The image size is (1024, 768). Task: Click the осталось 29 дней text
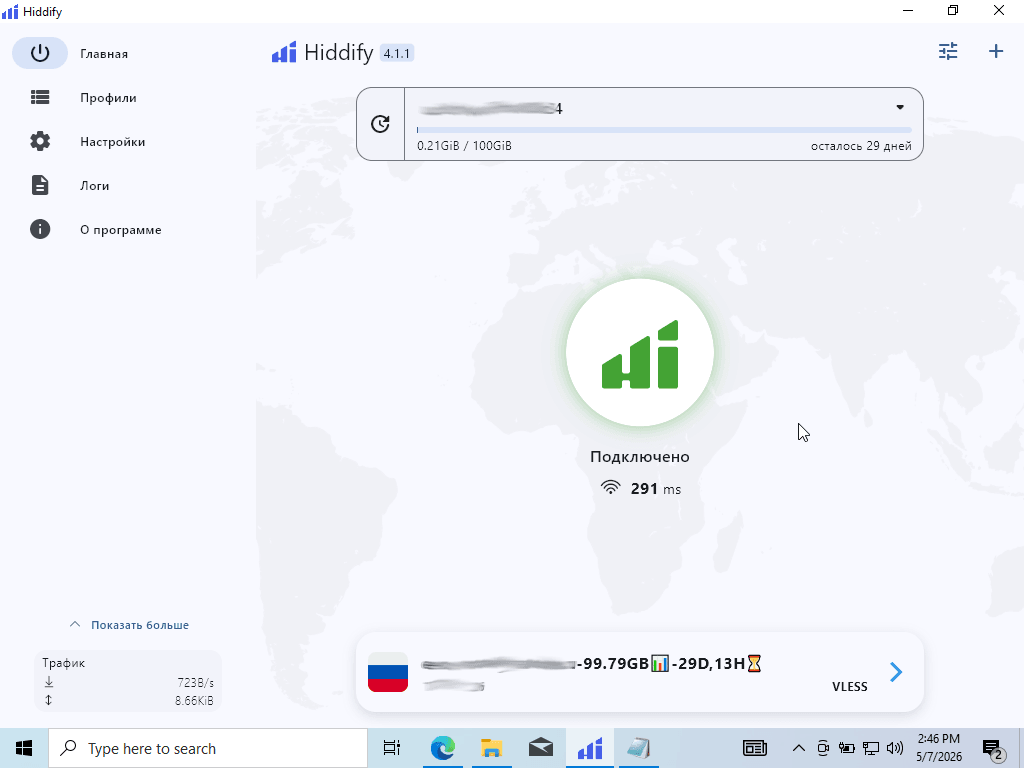[861, 146]
